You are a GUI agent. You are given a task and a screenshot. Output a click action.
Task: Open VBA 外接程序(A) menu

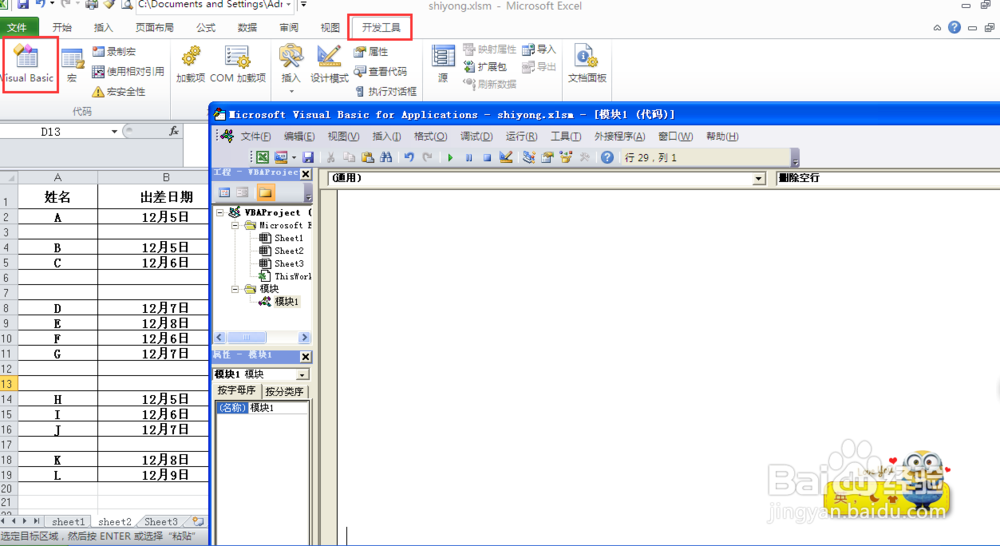pos(619,136)
